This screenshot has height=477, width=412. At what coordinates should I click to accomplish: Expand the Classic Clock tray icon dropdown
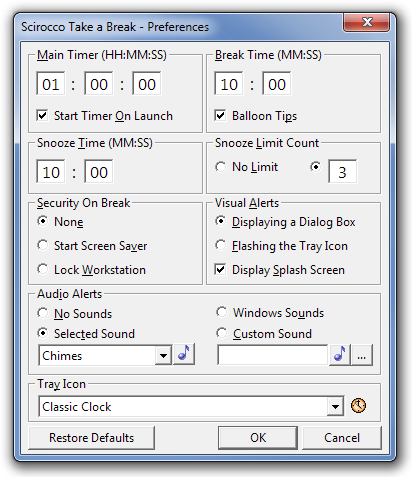click(335, 406)
